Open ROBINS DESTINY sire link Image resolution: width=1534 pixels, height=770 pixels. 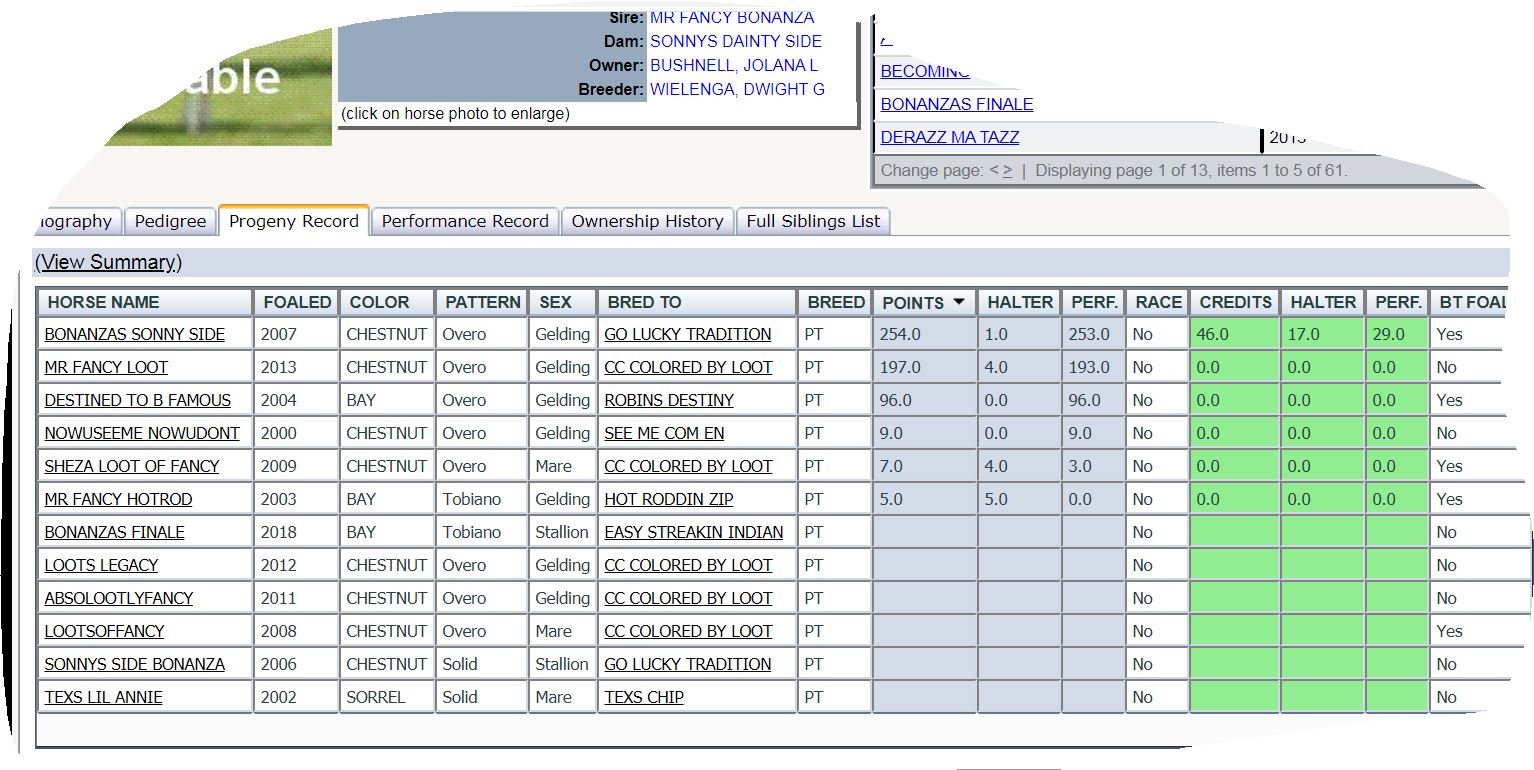tap(669, 400)
